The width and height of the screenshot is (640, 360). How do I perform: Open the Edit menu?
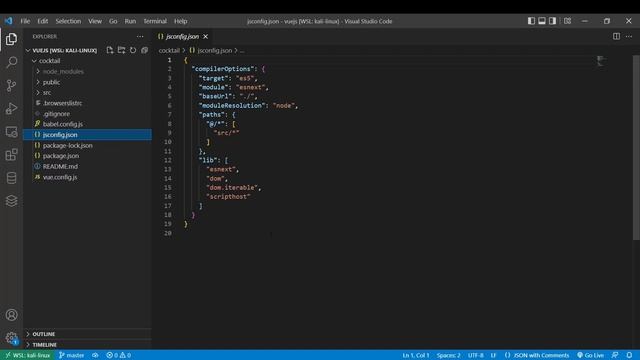pos(43,21)
